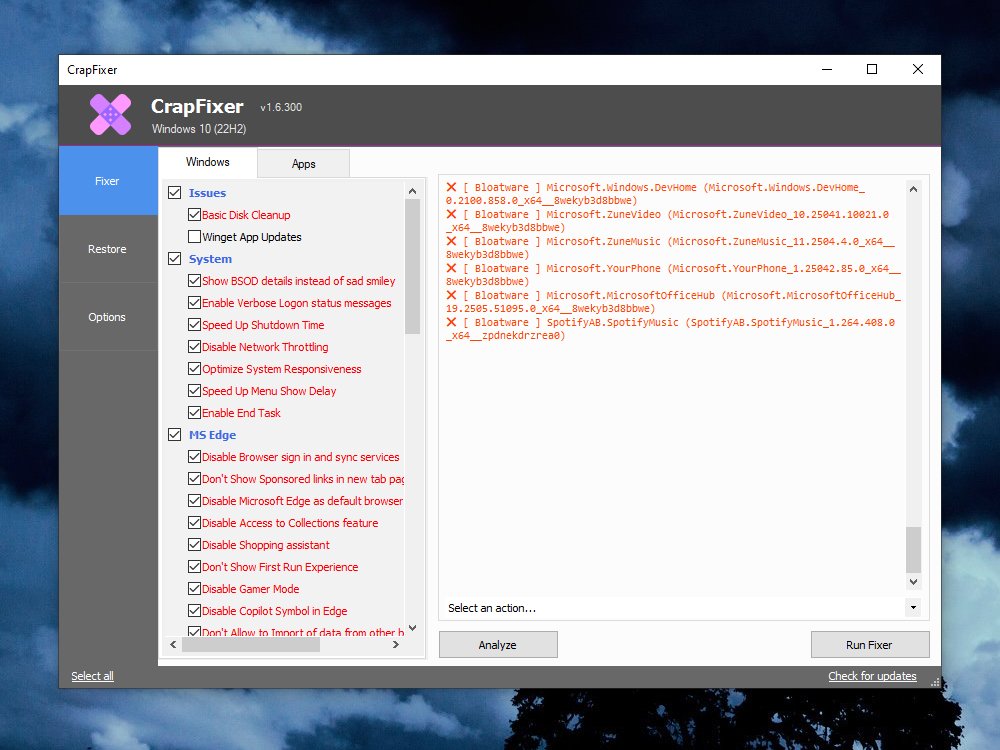Click the Microsoft.YourPhone bloatware log line
The width and height of the screenshot is (1000, 750).
pos(673,274)
